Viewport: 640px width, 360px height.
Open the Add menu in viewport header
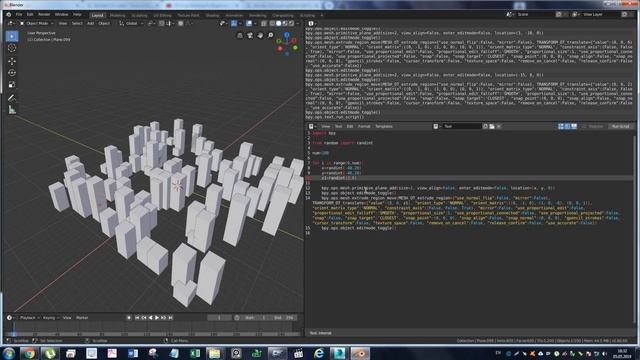pos(90,24)
